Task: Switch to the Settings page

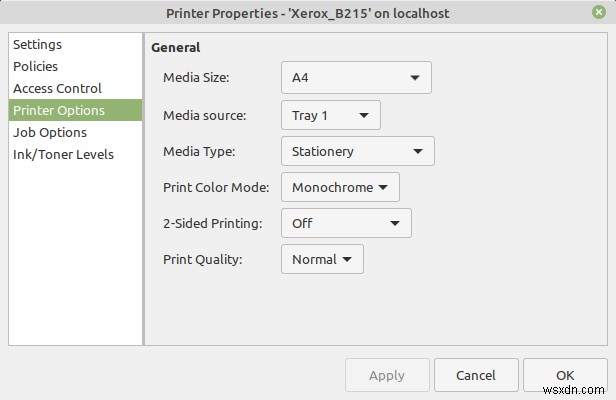Action: [x=38, y=44]
